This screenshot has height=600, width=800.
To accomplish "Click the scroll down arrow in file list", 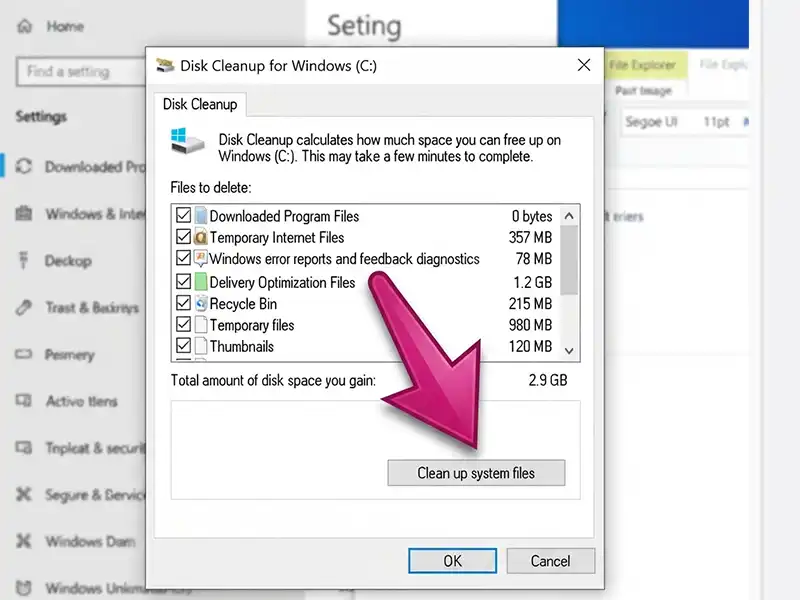I will point(569,351).
